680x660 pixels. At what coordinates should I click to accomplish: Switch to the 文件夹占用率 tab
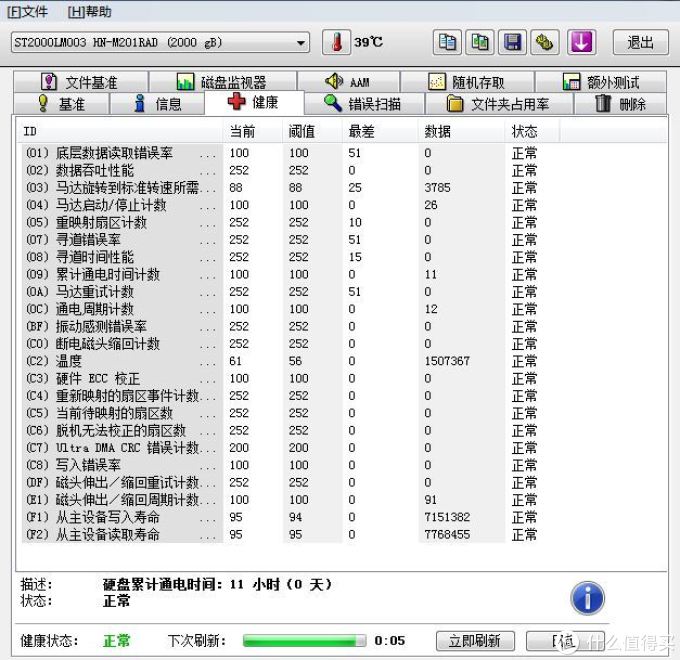499,104
